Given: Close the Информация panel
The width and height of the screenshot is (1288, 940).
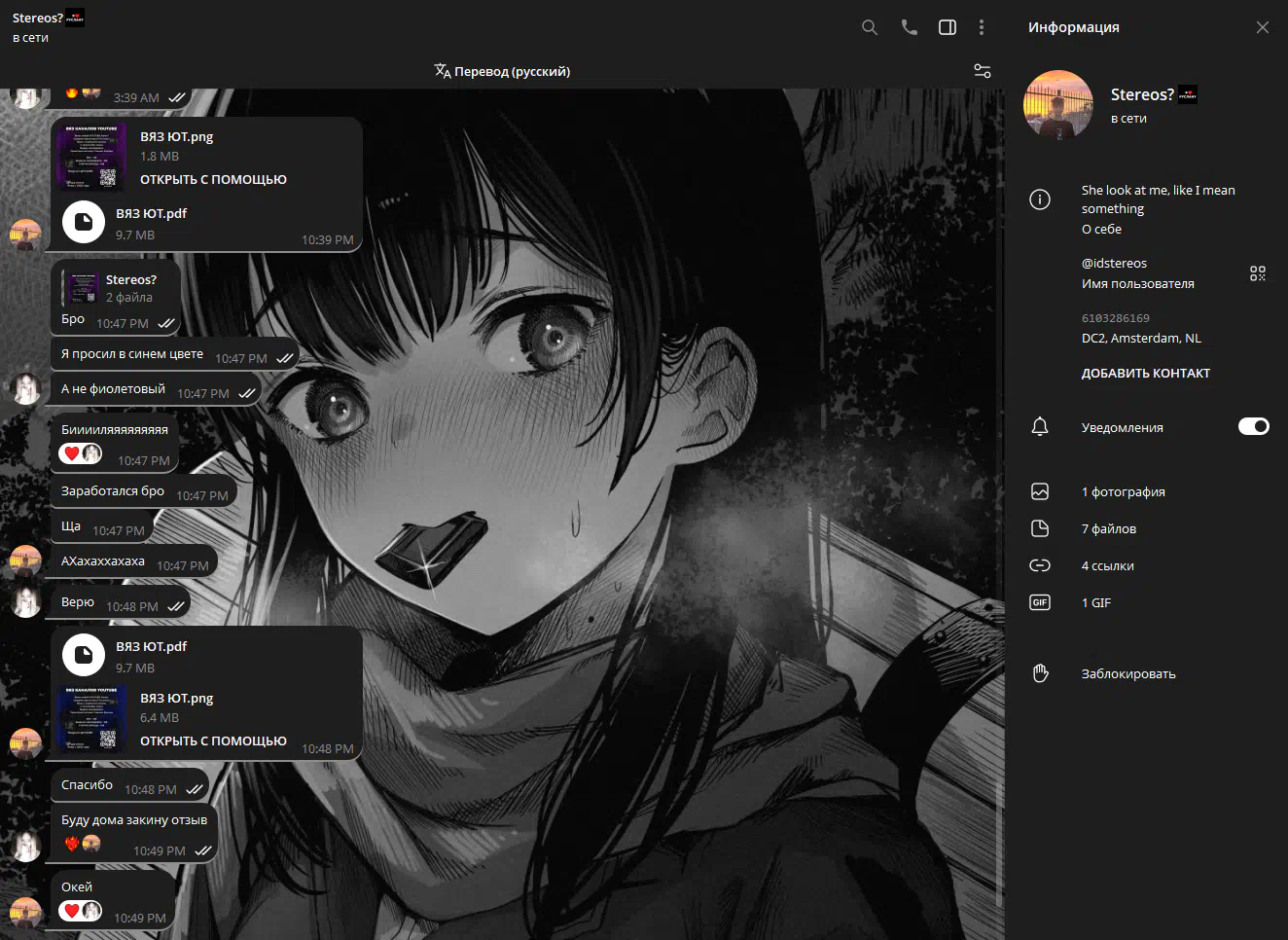Looking at the screenshot, I should (1263, 27).
